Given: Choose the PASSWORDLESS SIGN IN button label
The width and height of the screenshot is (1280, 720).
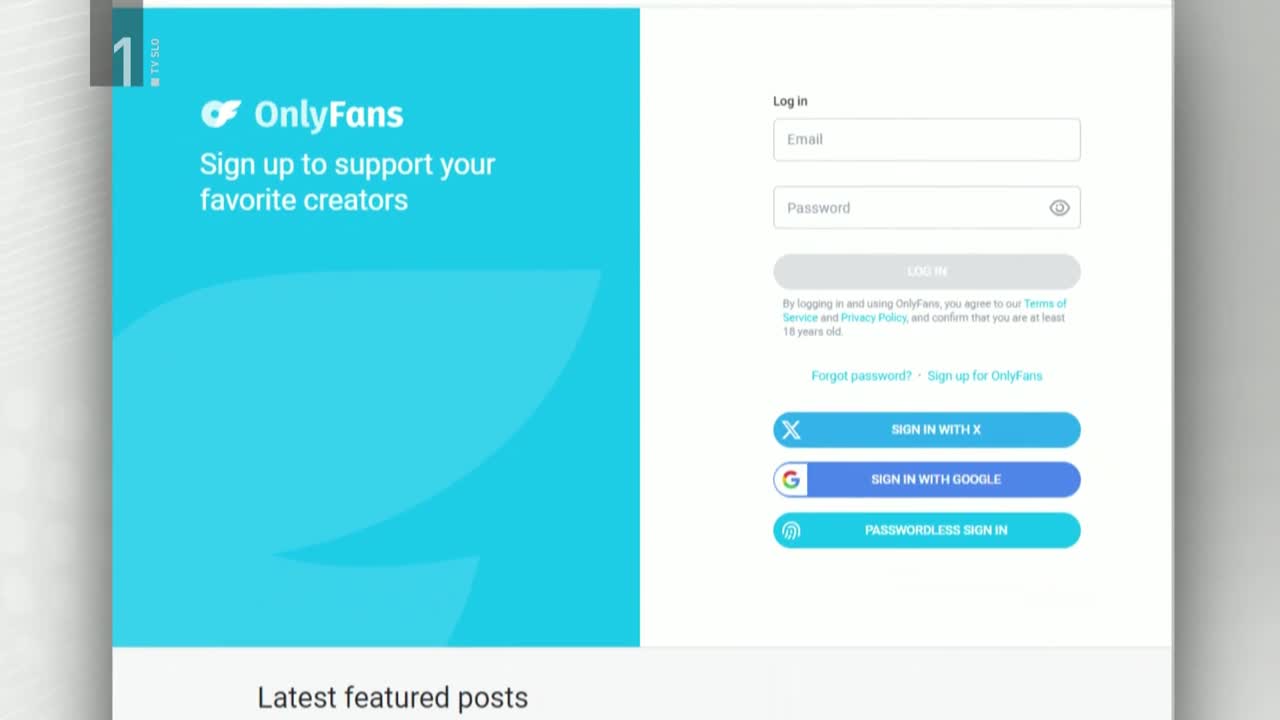Looking at the screenshot, I should (x=936, y=530).
